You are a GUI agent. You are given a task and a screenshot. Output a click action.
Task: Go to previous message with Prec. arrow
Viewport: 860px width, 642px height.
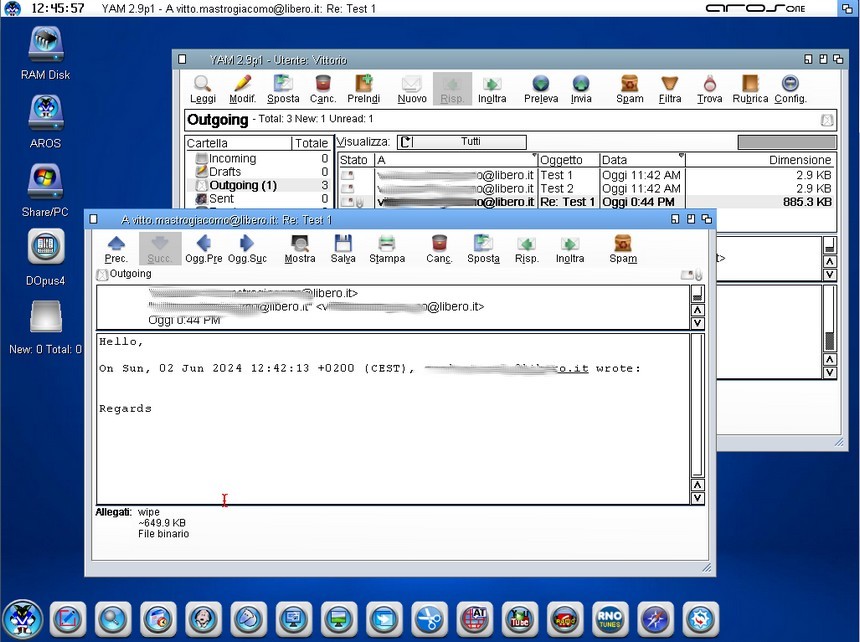click(116, 248)
